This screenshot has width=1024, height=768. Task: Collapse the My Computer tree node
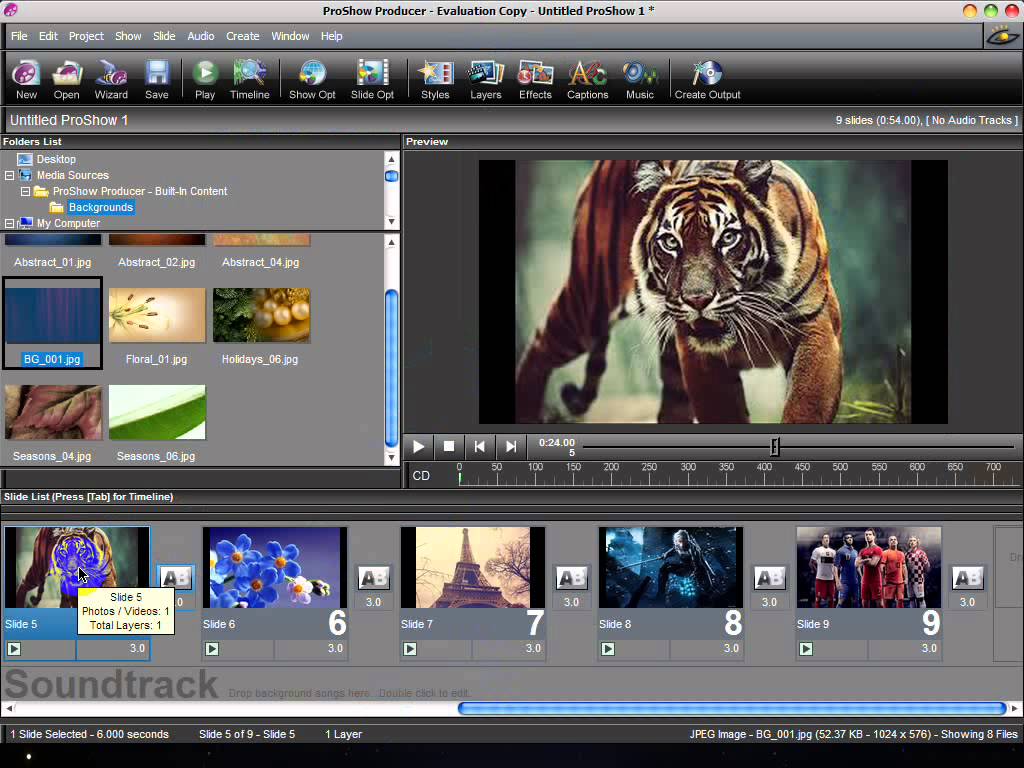point(9,223)
